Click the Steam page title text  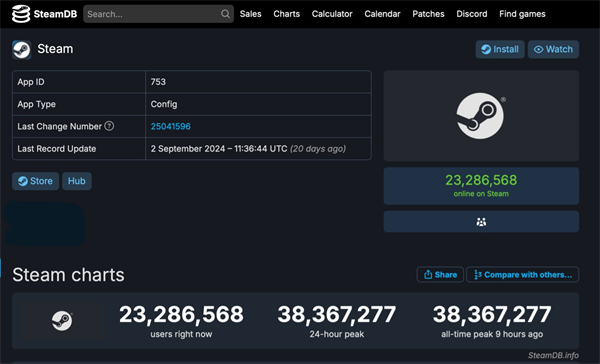(x=55, y=49)
